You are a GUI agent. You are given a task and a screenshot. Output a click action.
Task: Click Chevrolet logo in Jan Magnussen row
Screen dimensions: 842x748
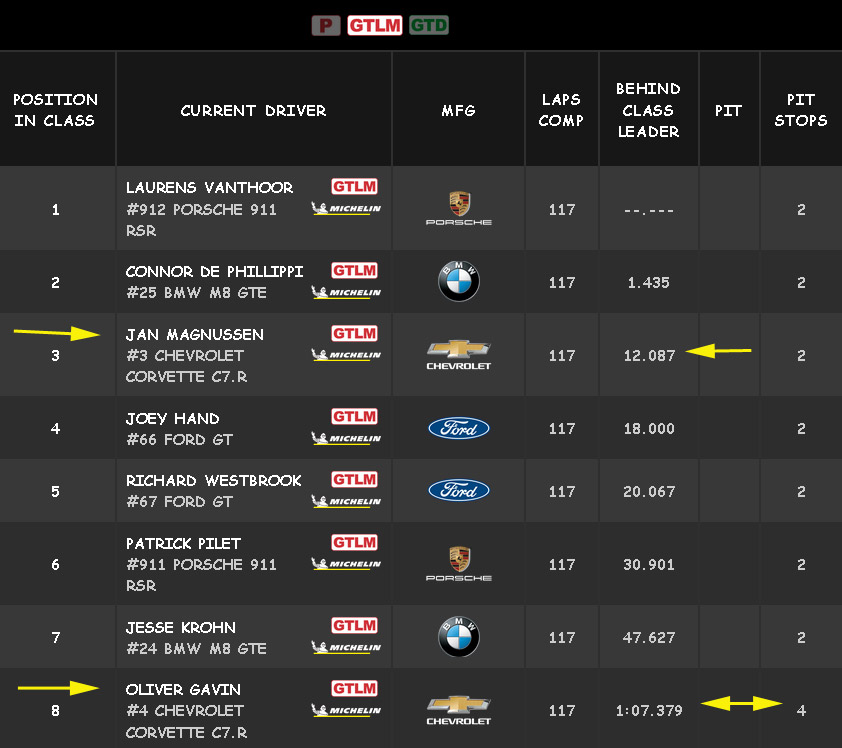(x=458, y=355)
